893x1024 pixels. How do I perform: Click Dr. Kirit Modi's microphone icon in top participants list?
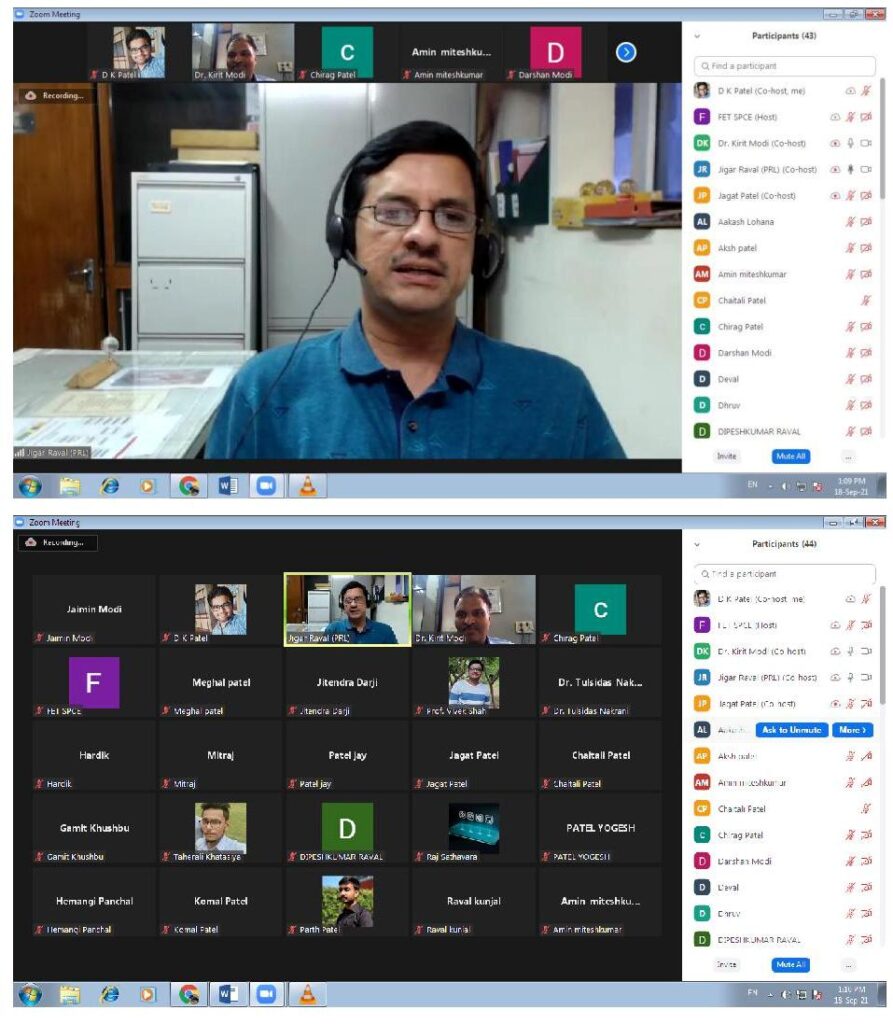click(850, 143)
